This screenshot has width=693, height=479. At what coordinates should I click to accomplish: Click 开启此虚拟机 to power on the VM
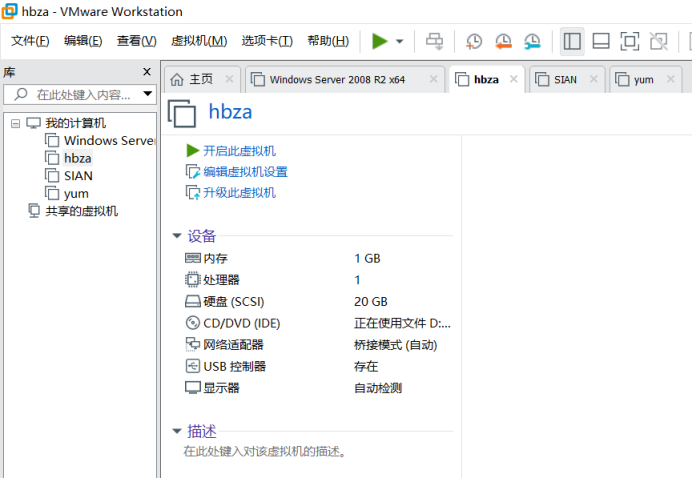click(x=239, y=151)
